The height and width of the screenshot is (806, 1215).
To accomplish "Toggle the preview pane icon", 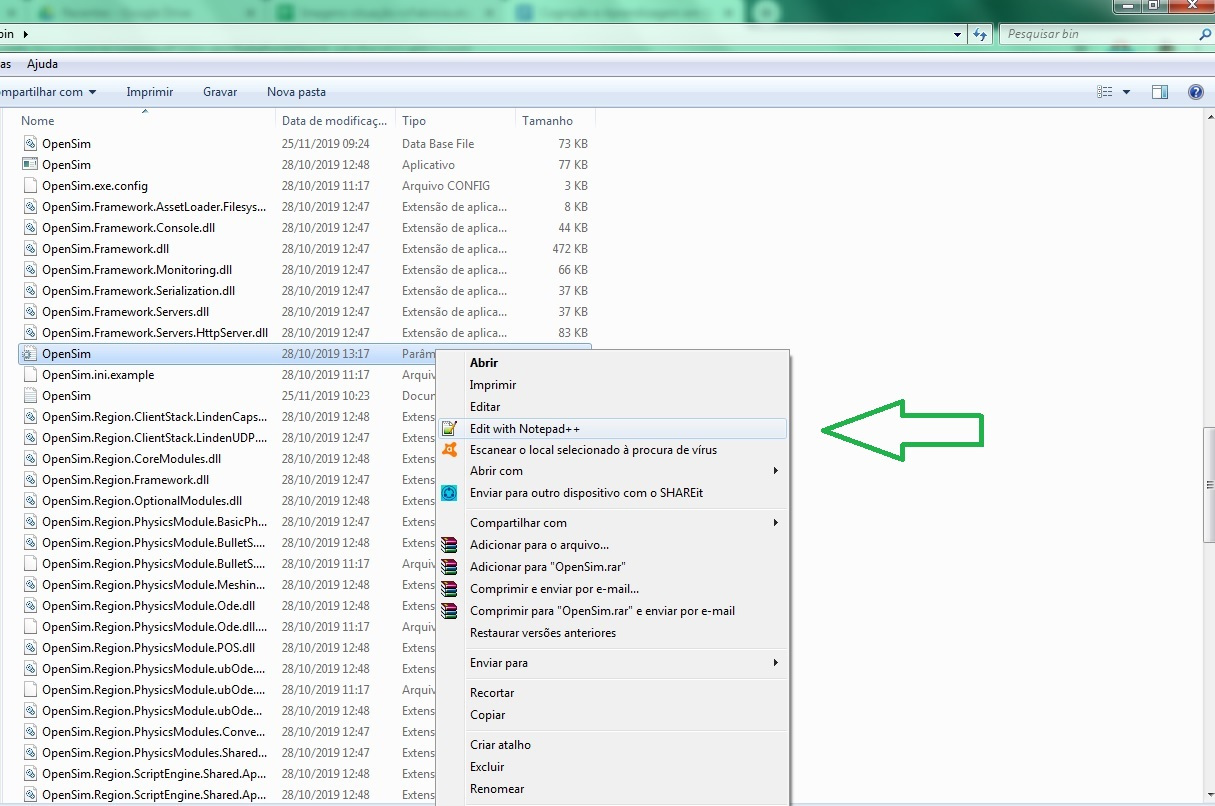I will click(1160, 92).
